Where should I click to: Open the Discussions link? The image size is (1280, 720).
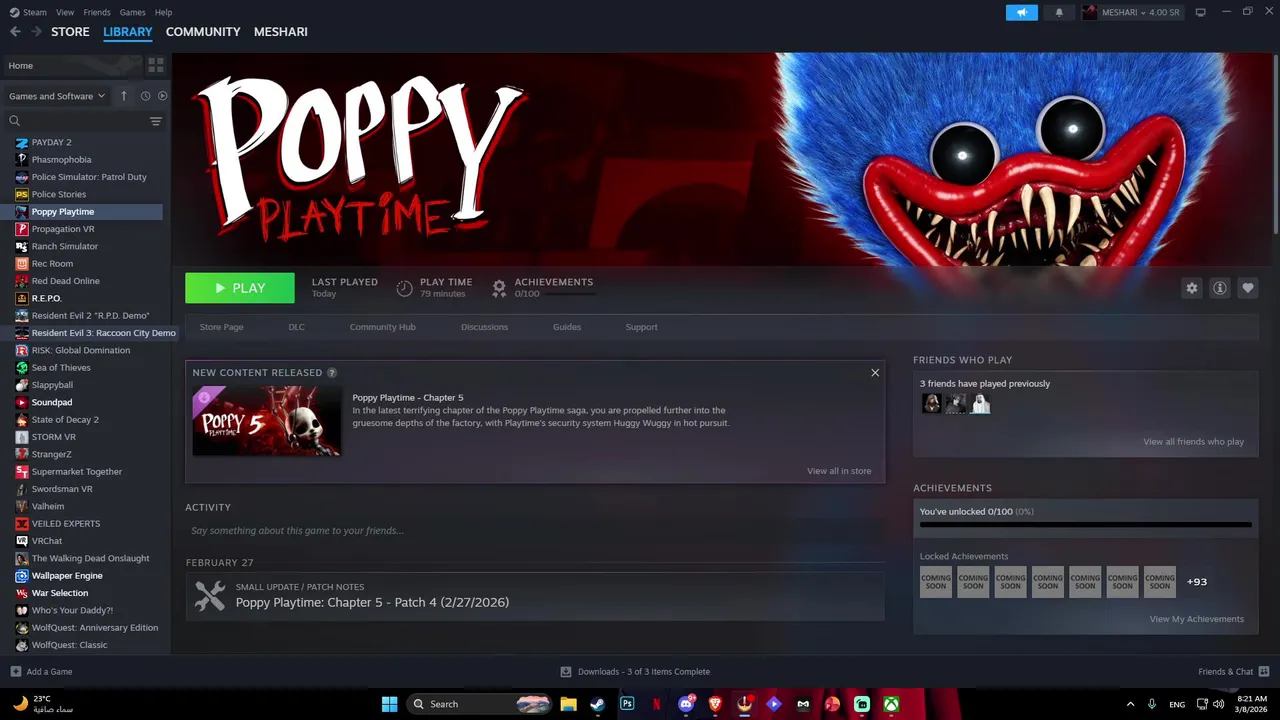tap(484, 327)
